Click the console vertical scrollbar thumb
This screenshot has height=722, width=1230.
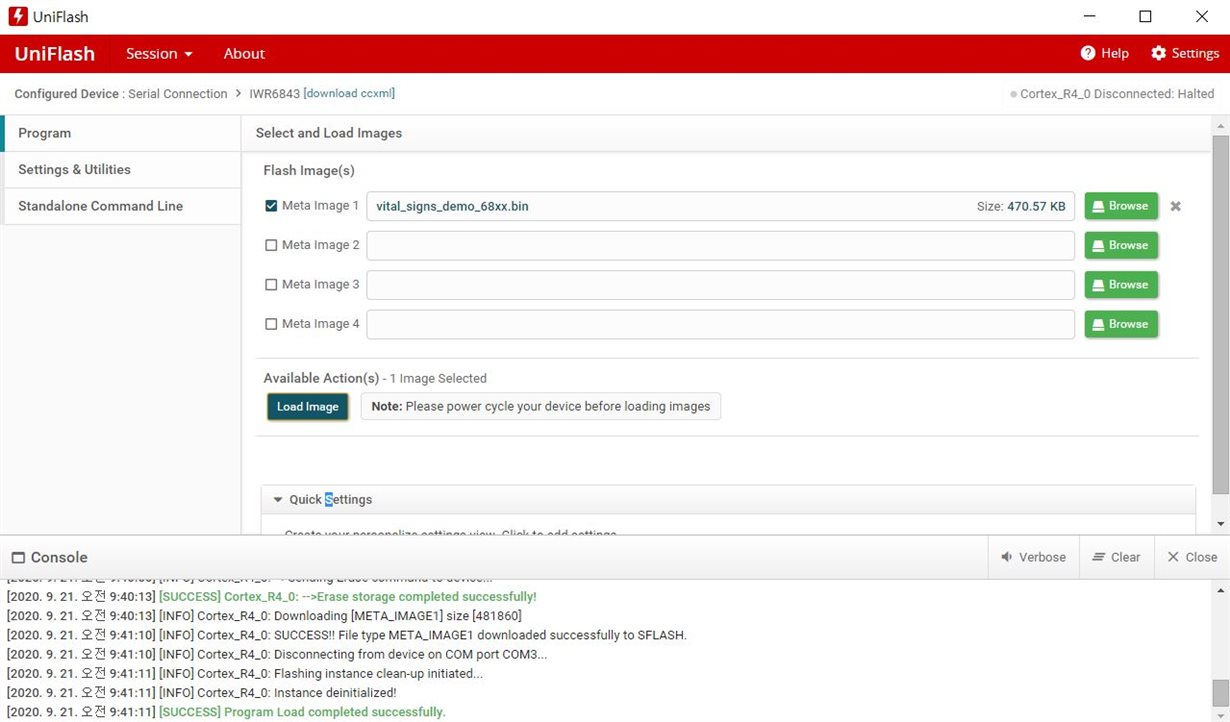click(x=1221, y=693)
